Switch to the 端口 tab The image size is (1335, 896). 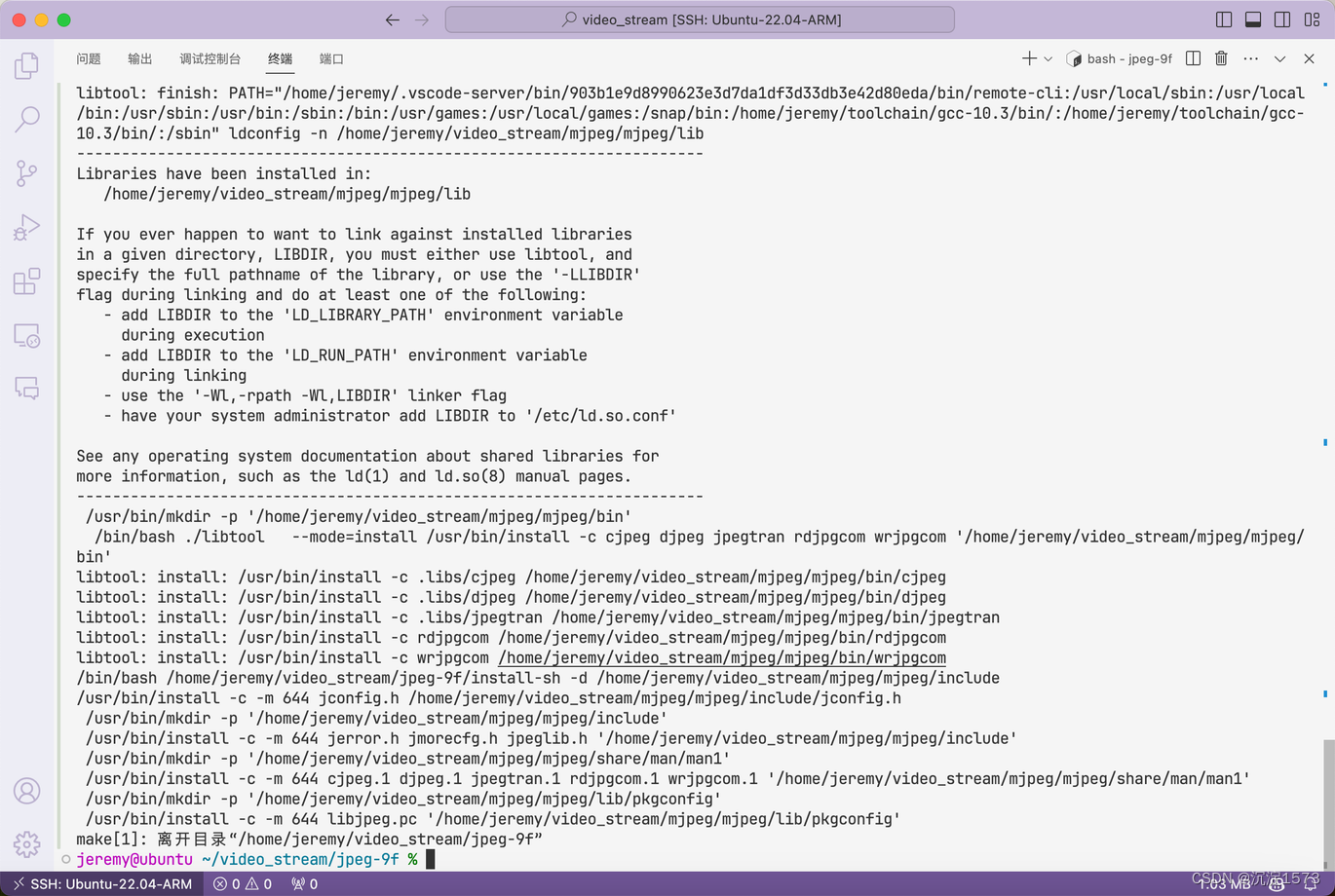331,58
